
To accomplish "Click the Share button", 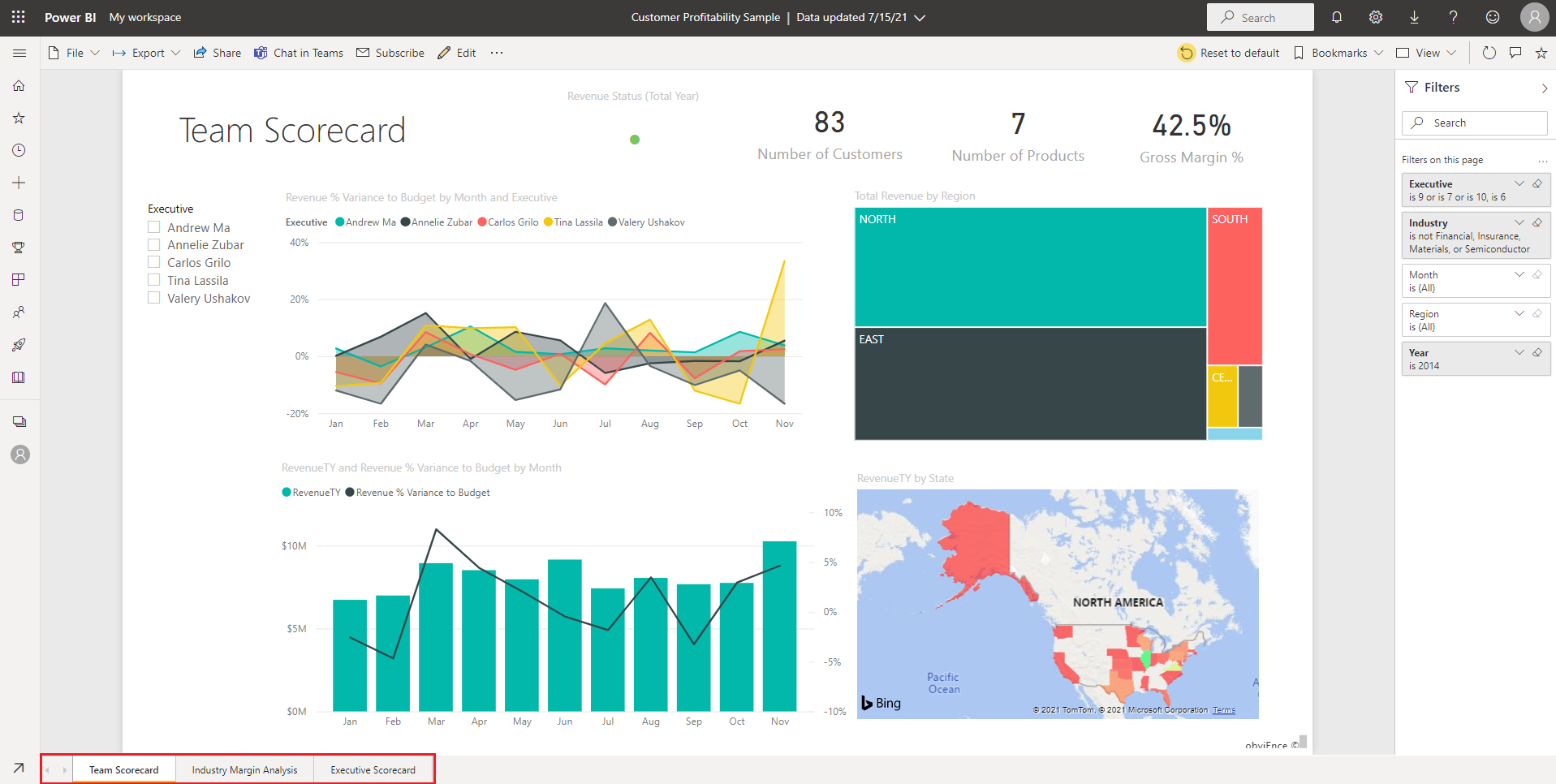I will 217,53.
